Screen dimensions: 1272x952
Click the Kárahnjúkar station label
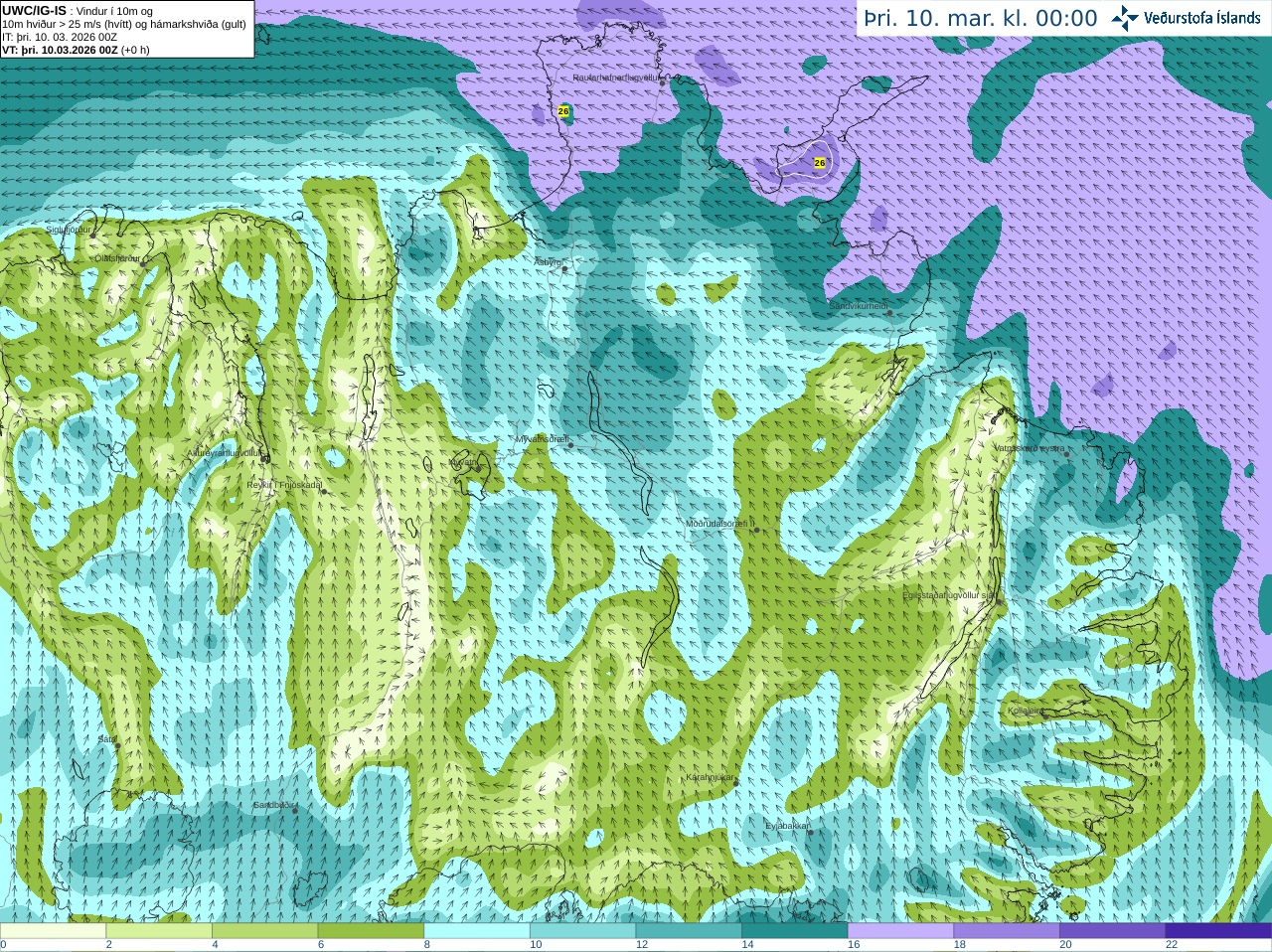click(710, 777)
